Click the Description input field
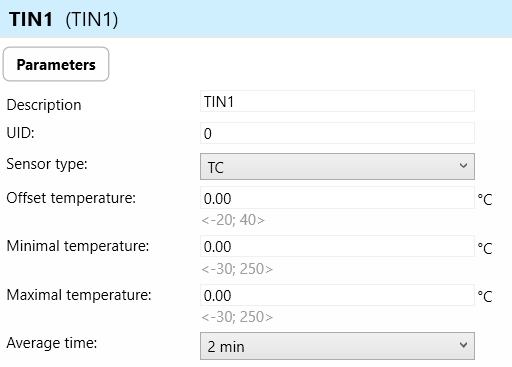 coord(337,101)
